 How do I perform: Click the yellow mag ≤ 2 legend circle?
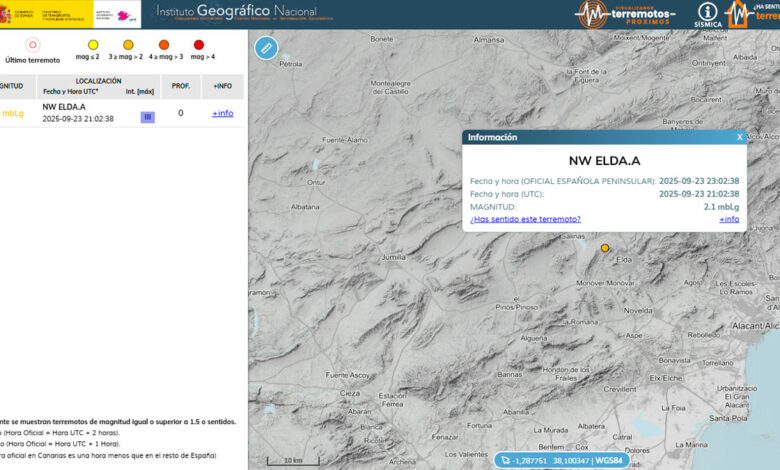93,45
